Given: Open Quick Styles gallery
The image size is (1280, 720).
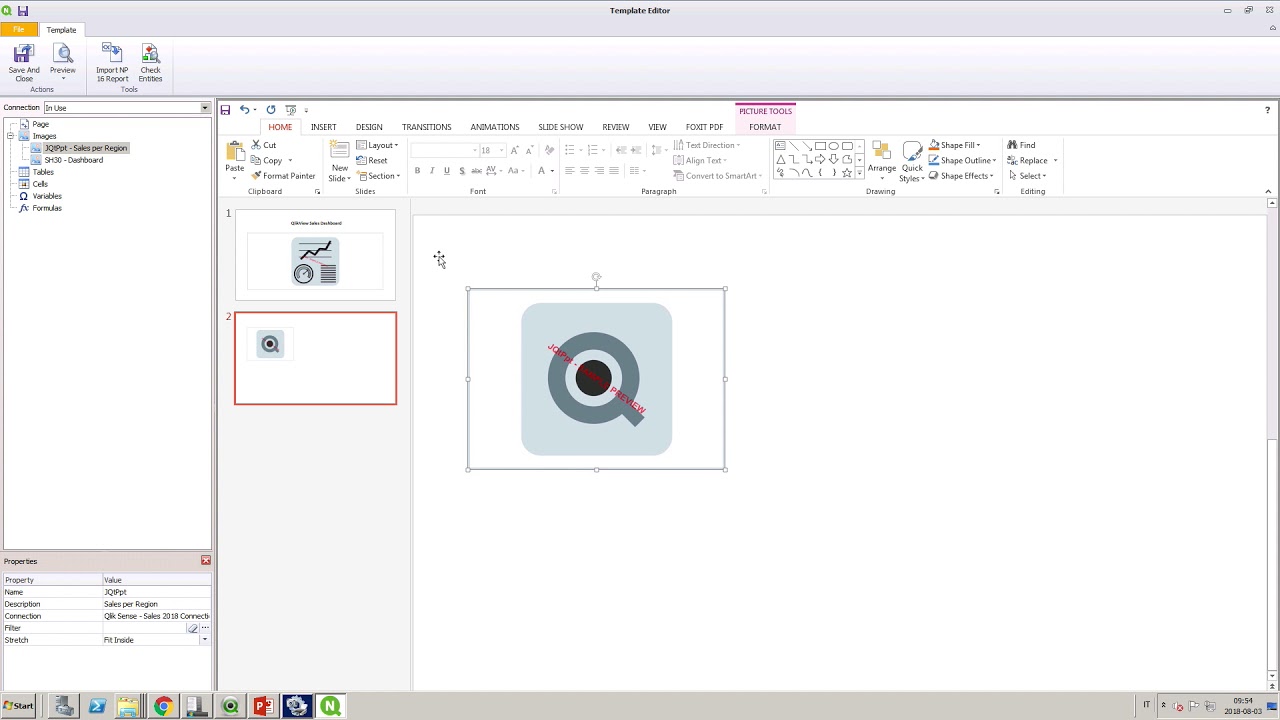Looking at the screenshot, I should coord(912,162).
